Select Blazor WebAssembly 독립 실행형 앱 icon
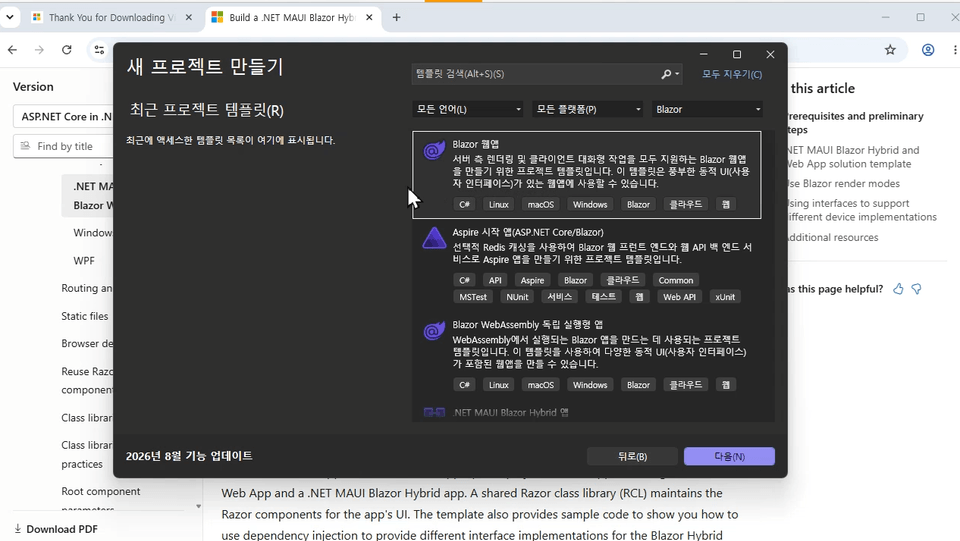Screen dimensions: 960x541 pos(434,331)
